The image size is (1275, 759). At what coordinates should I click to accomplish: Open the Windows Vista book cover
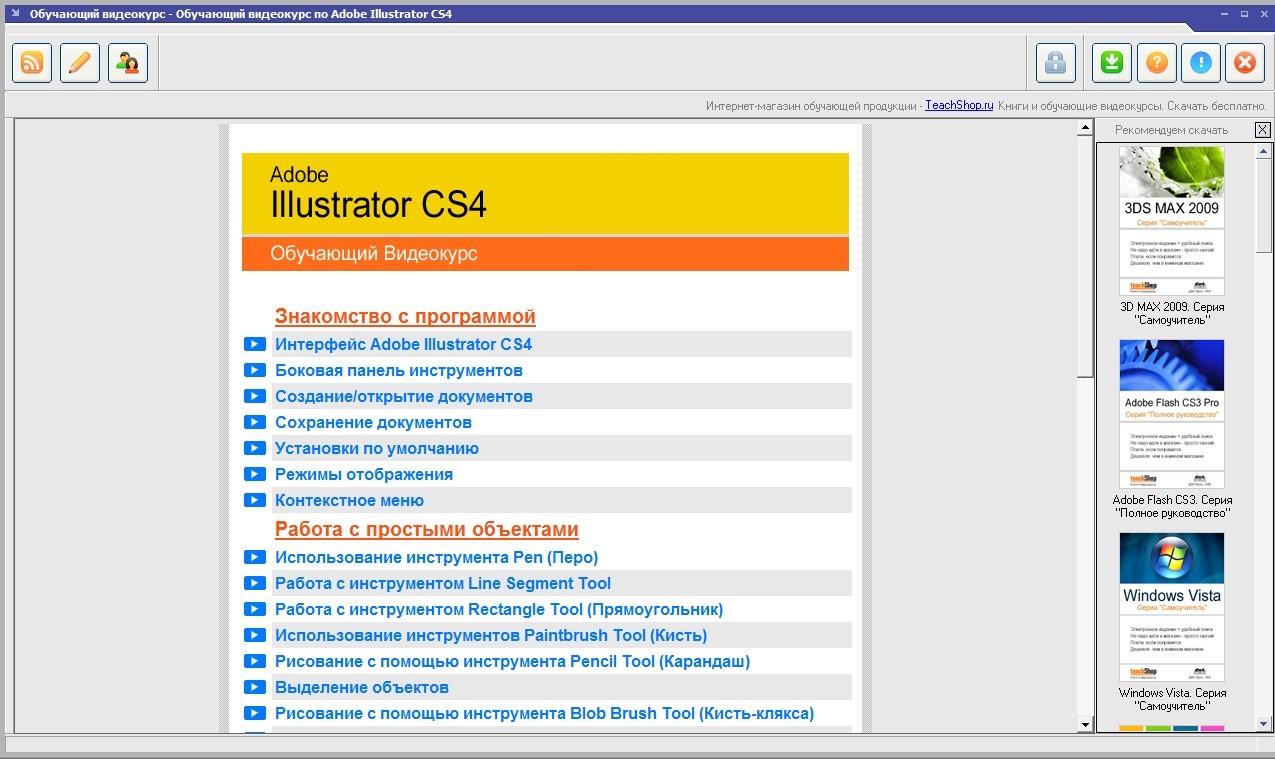(x=1172, y=607)
